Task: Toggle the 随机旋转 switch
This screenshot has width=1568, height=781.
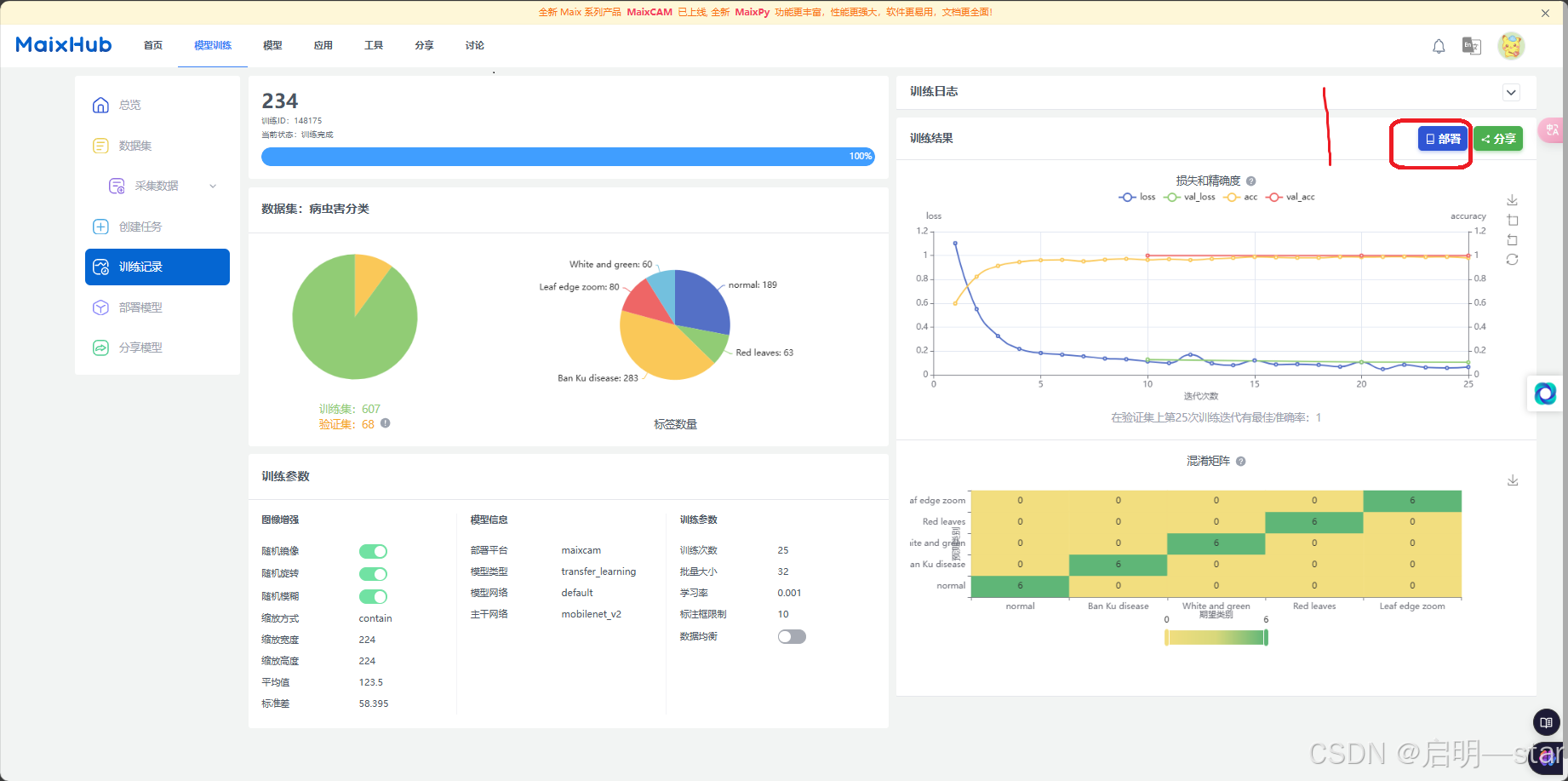Action: pos(373,574)
